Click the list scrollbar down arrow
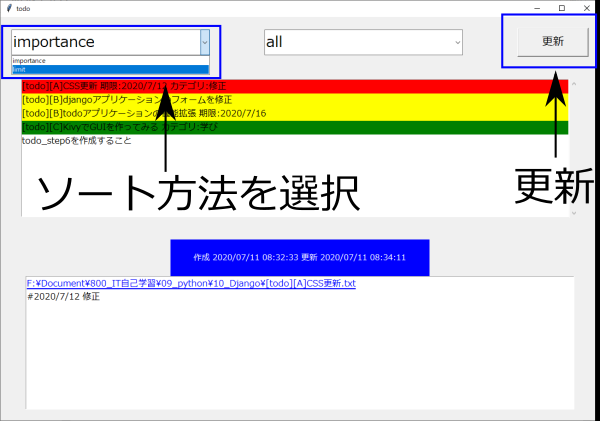This screenshot has width=600, height=421. tap(574, 213)
